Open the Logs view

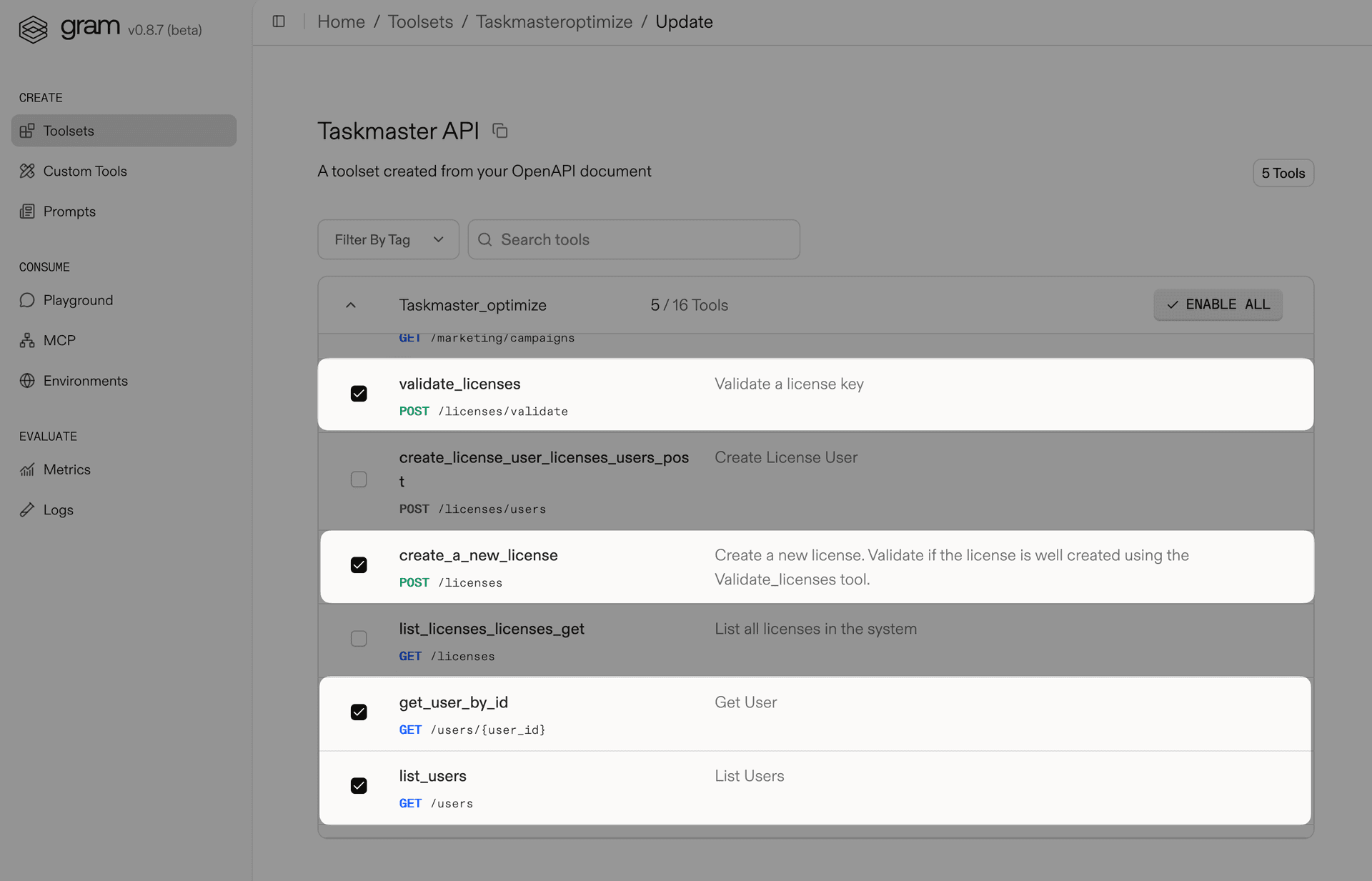click(x=58, y=509)
